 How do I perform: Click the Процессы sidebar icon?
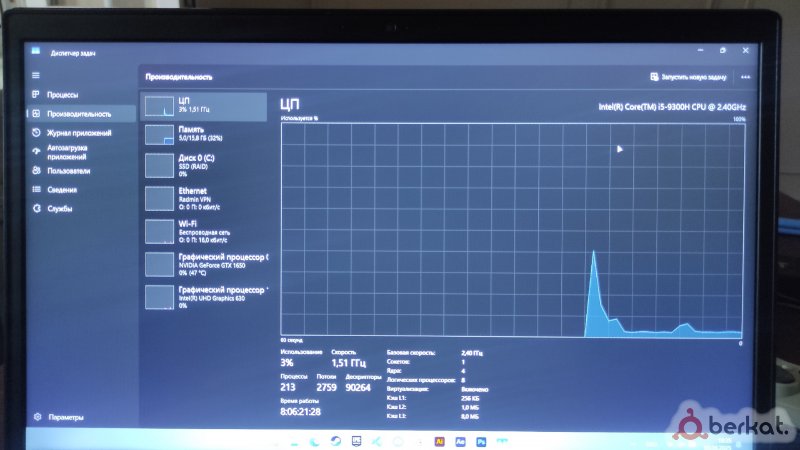[x=36, y=94]
